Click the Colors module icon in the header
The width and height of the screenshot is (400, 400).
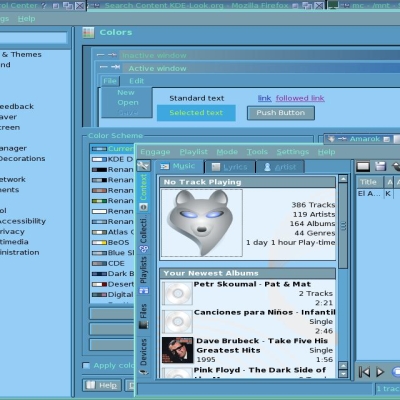coord(88,33)
